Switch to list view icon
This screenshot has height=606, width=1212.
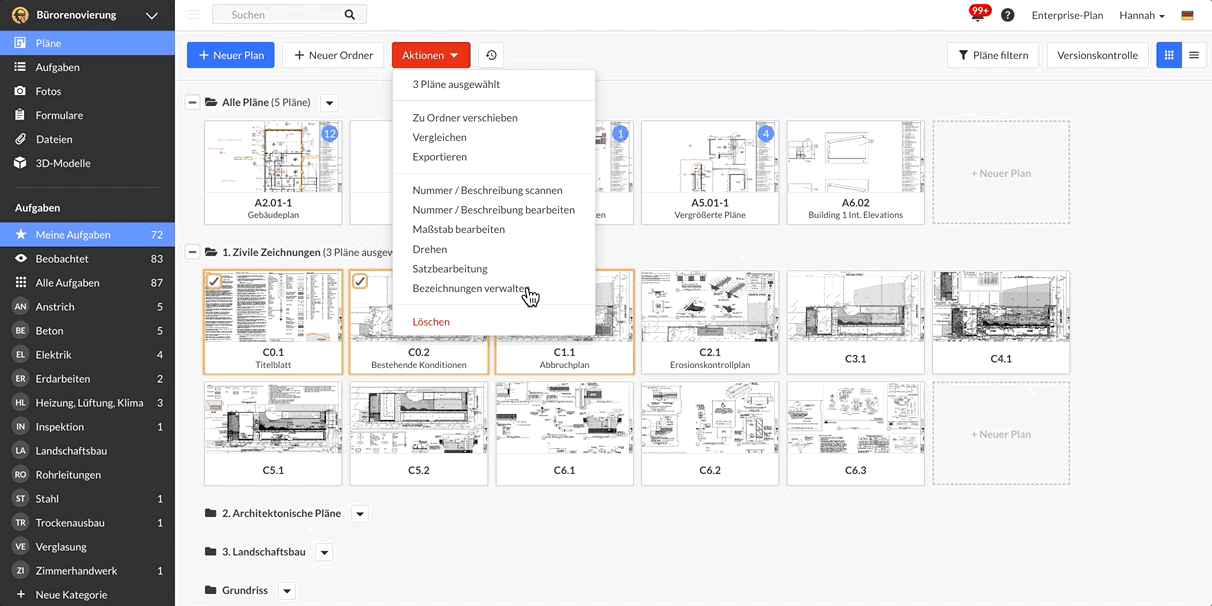(1194, 55)
